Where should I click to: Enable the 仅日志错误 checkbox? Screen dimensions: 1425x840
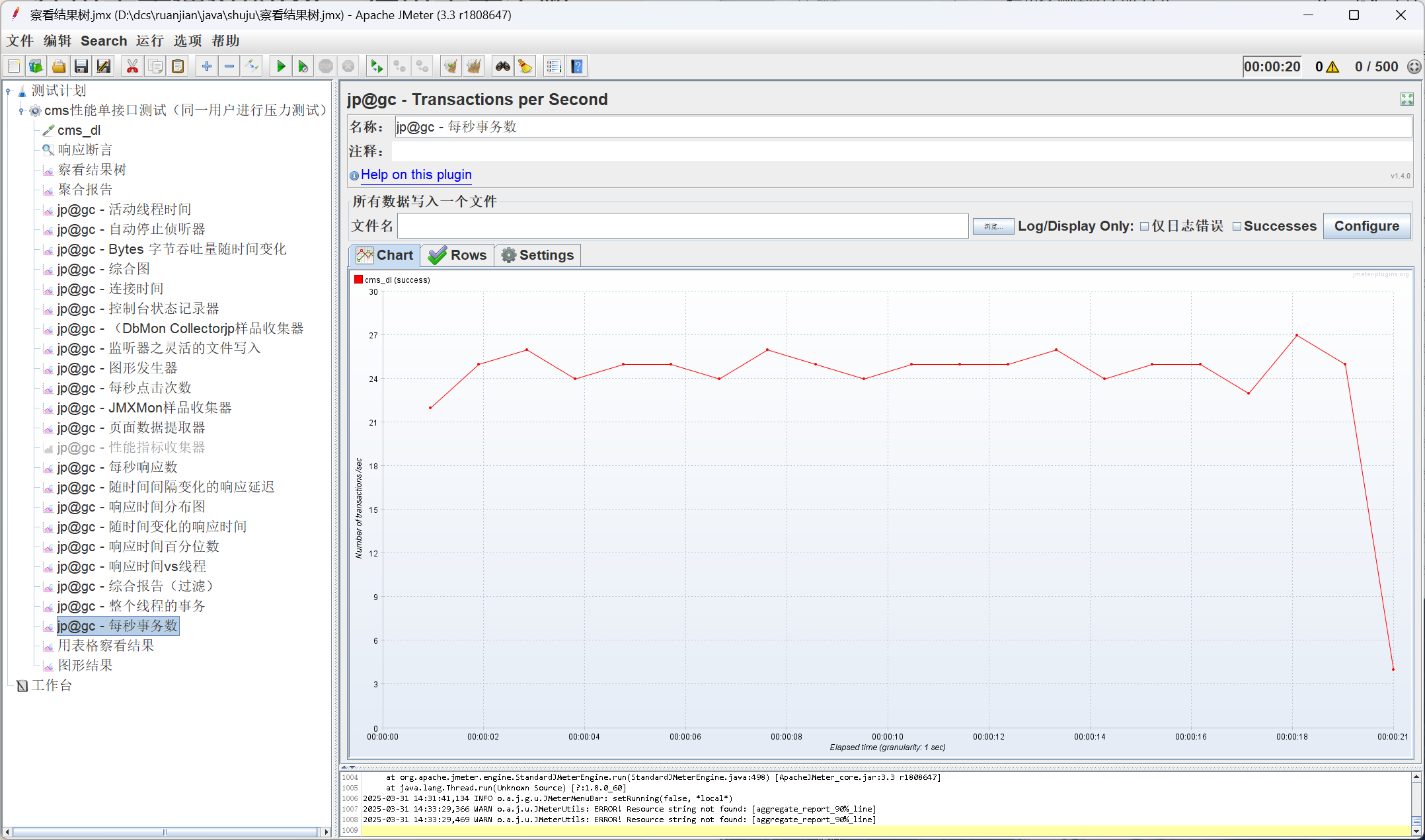[1144, 227]
